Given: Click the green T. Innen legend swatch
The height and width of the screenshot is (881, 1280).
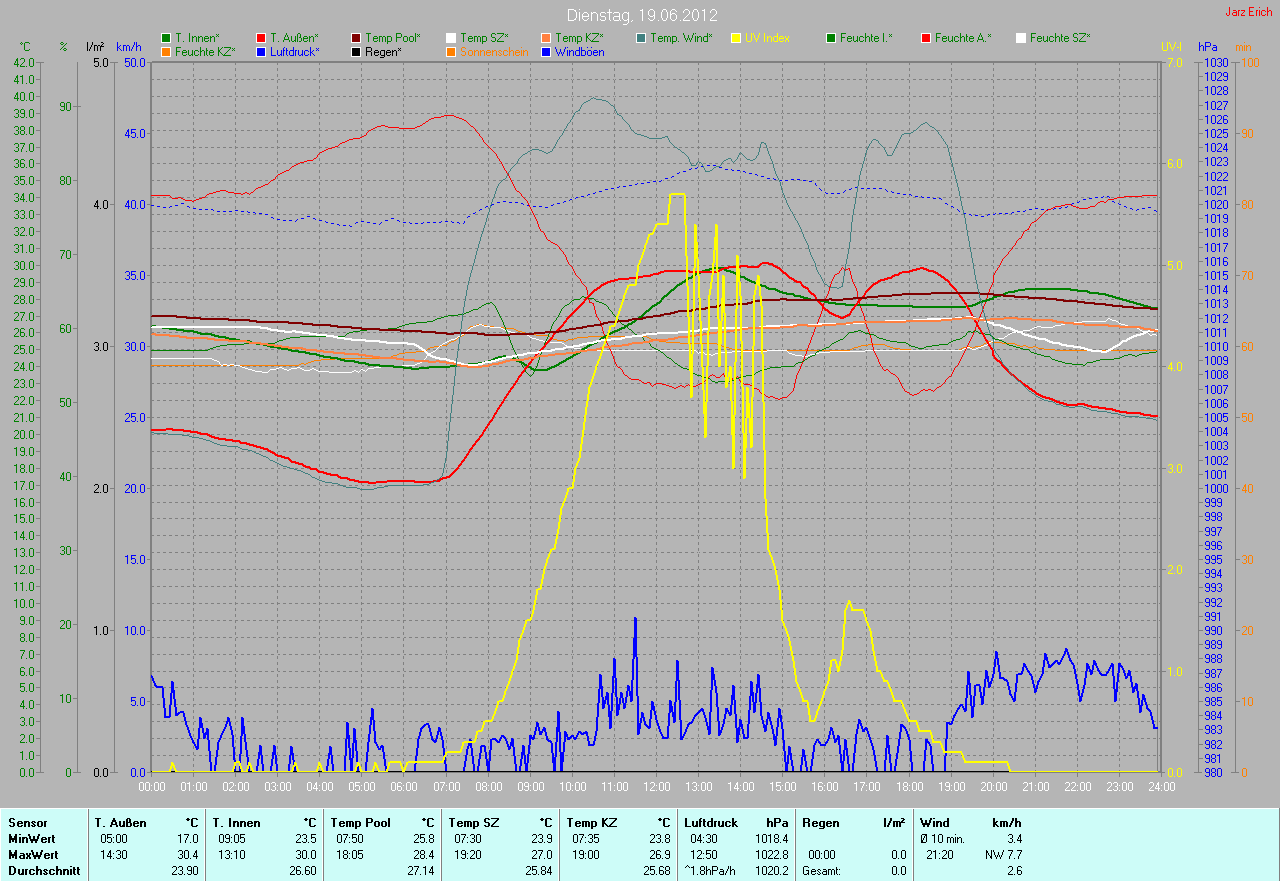Looking at the screenshot, I should pos(166,38).
